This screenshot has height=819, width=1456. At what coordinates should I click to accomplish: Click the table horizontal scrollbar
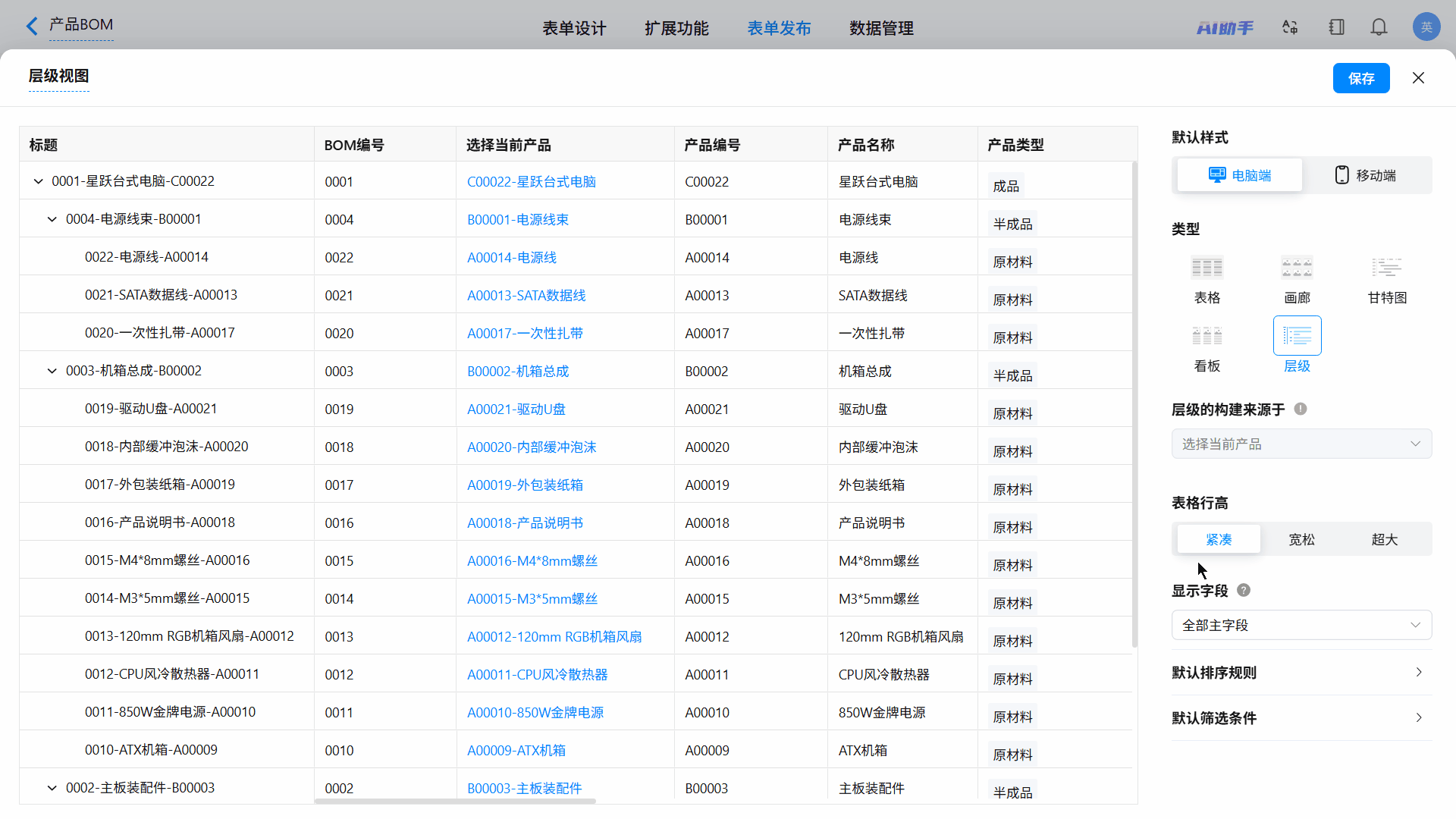(x=455, y=801)
